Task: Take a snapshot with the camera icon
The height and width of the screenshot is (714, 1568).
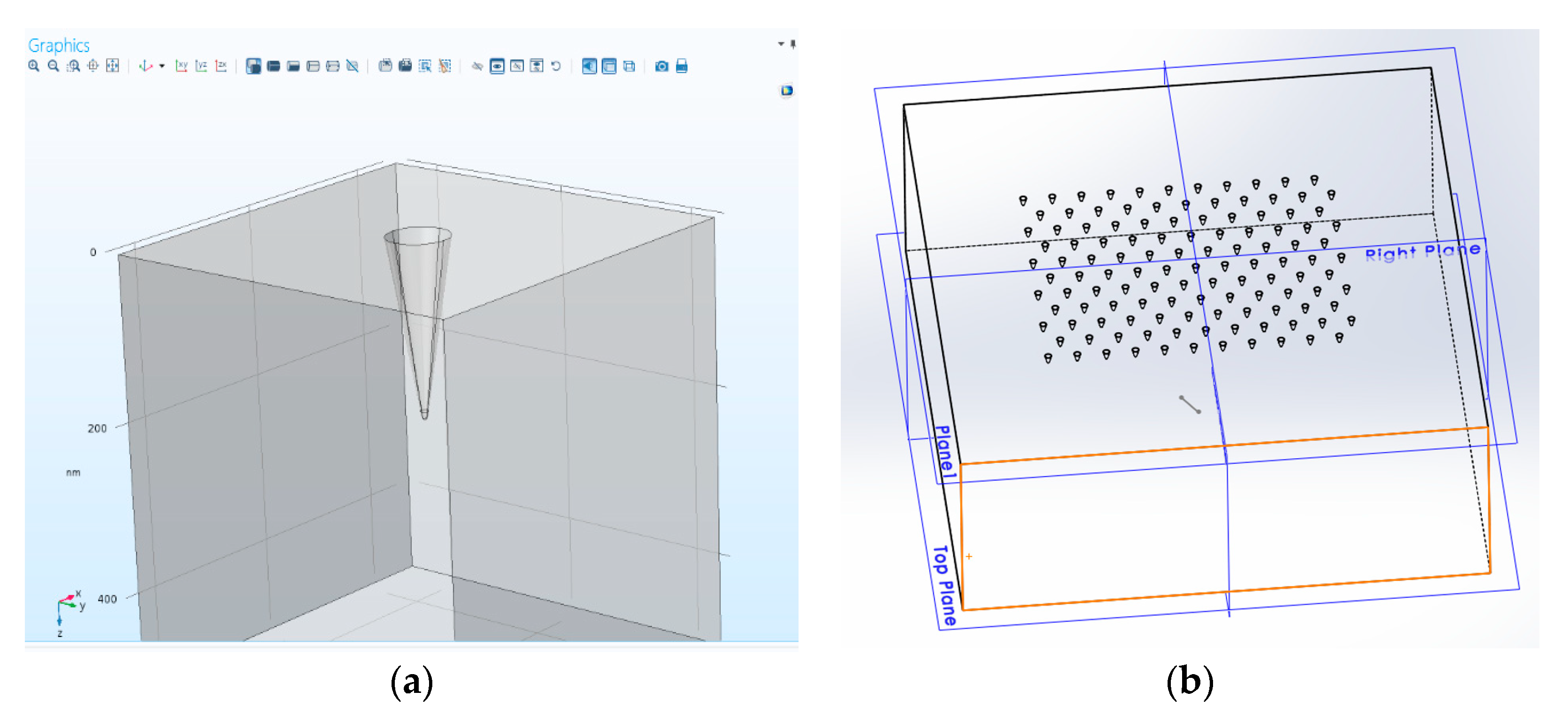Action: click(x=662, y=66)
